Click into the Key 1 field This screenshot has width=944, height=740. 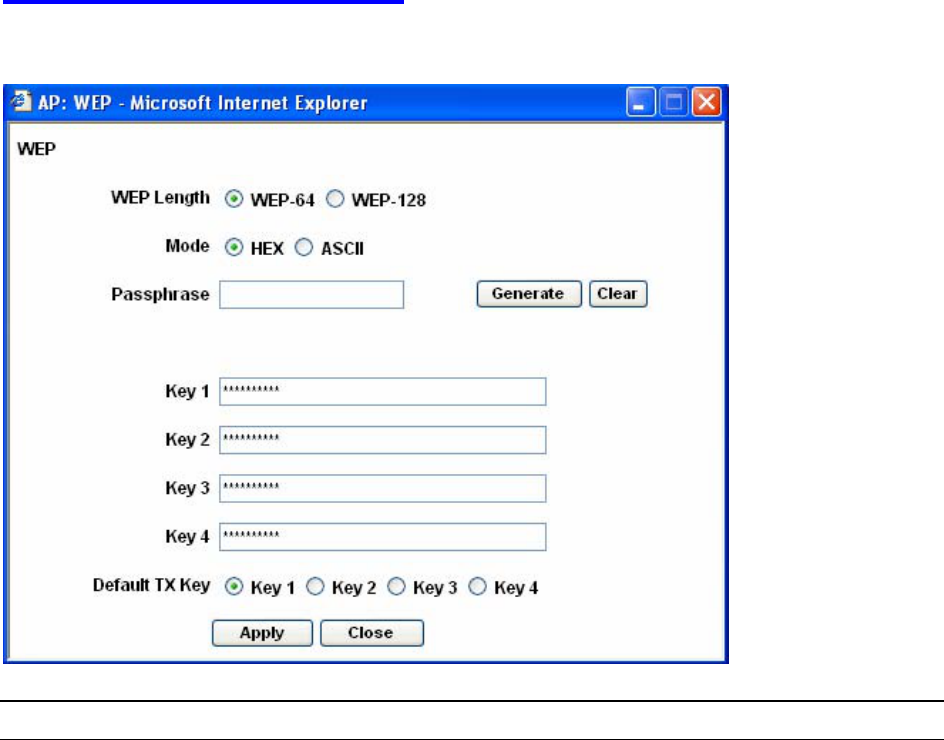tap(383, 391)
